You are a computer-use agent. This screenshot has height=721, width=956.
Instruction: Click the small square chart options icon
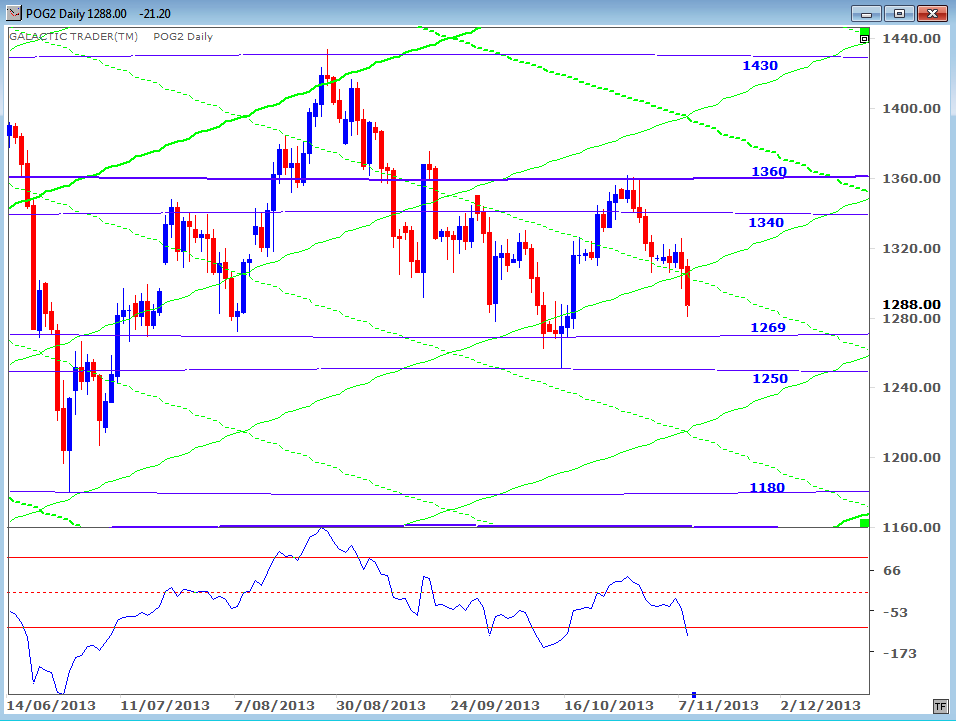click(x=864, y=39)
